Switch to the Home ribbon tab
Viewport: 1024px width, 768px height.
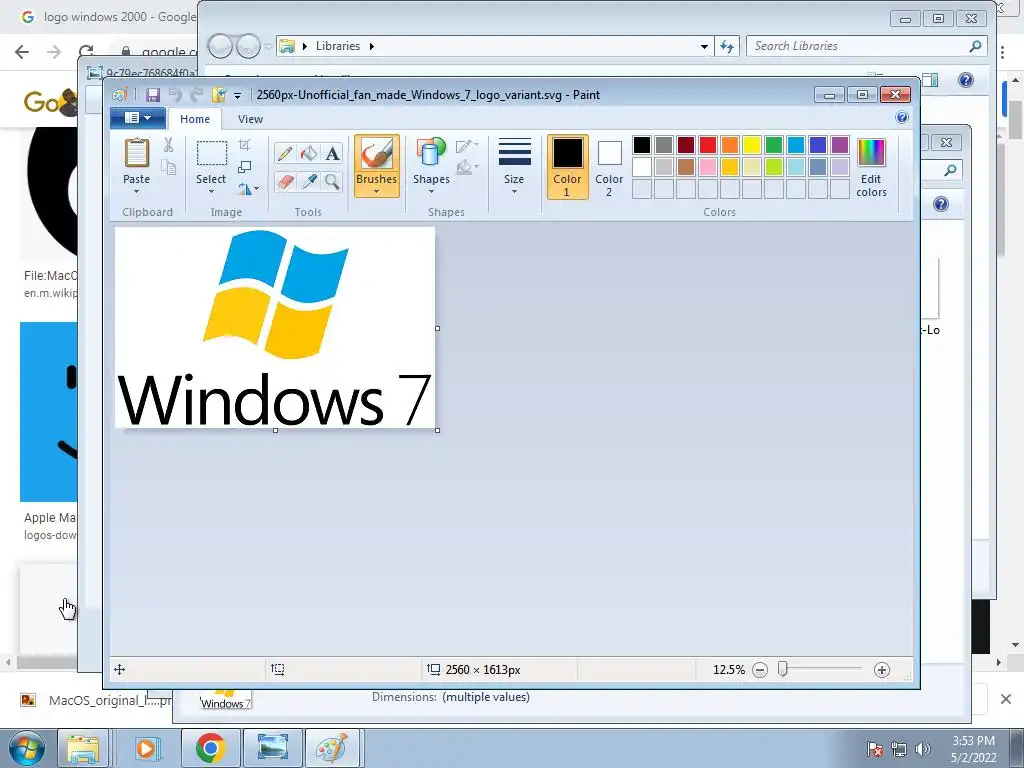pos(195,119)
